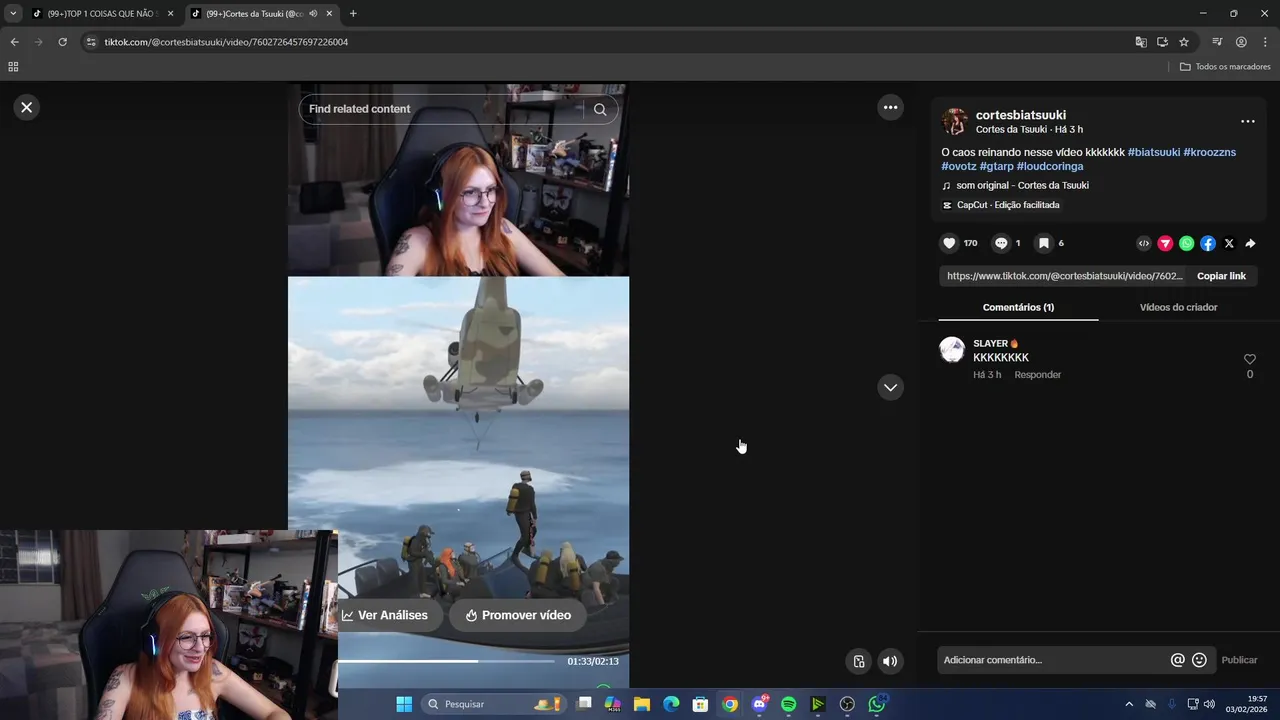Screen dimensions: 1280x720
Task: Go to the next video with down chevron
Action: pyautogui.click(x=890, y=387)
